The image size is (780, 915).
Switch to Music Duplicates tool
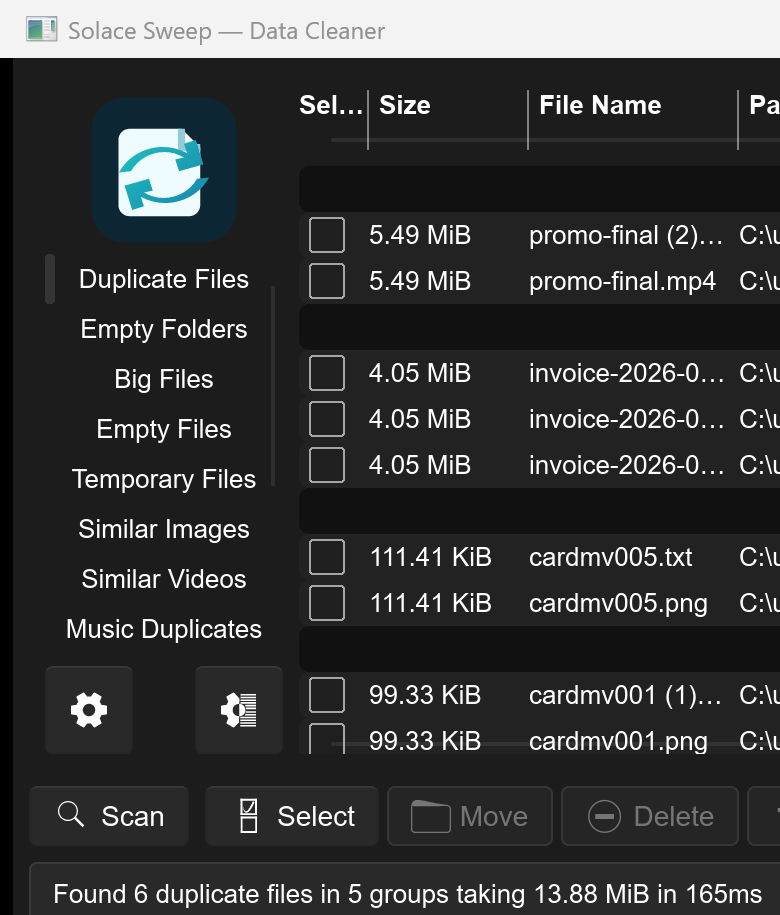pos(164,629)
